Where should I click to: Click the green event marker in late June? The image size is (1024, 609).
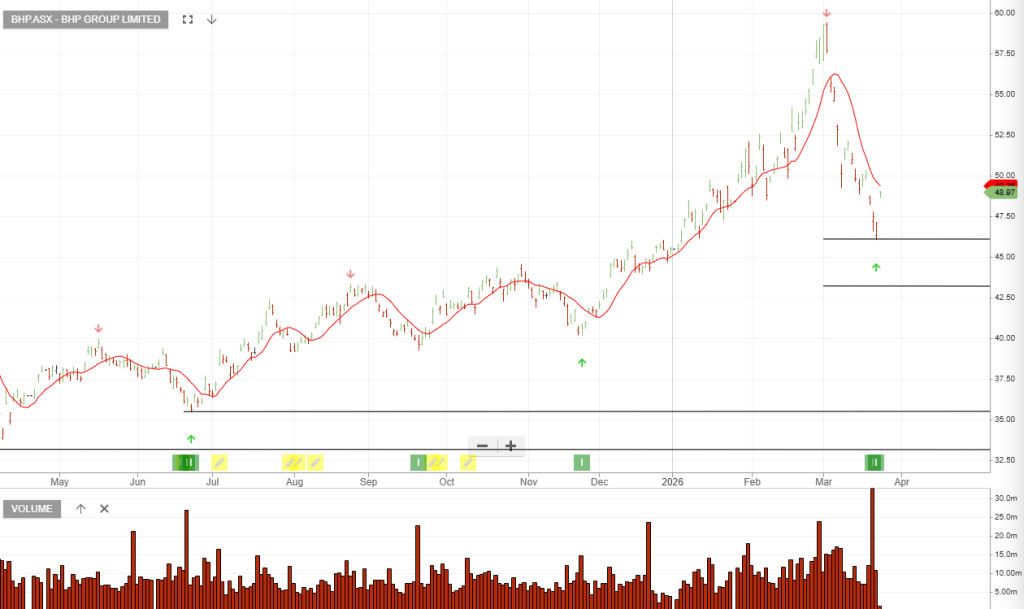(x=187, y=462)
